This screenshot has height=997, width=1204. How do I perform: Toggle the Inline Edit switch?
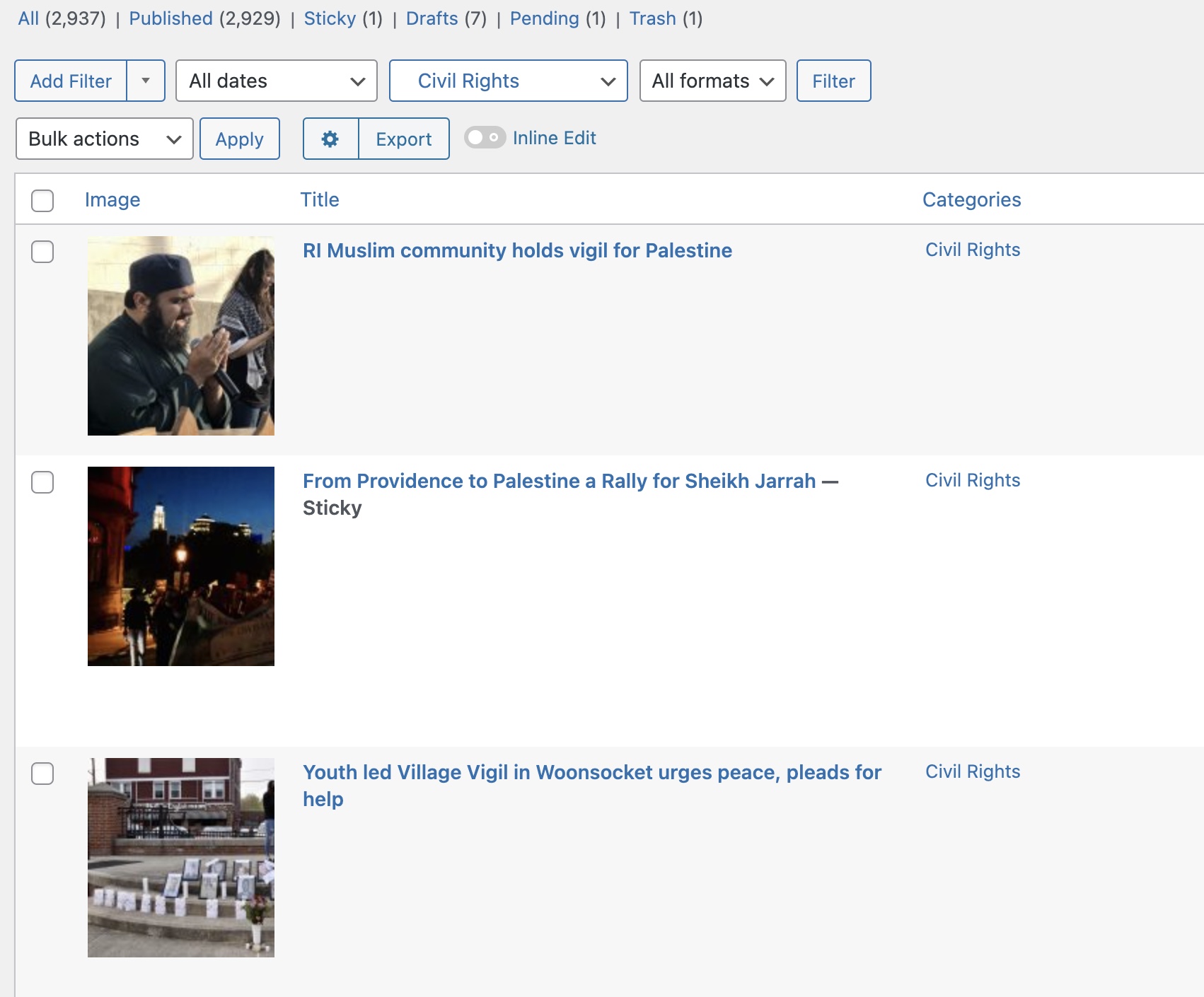pos(485,137)
